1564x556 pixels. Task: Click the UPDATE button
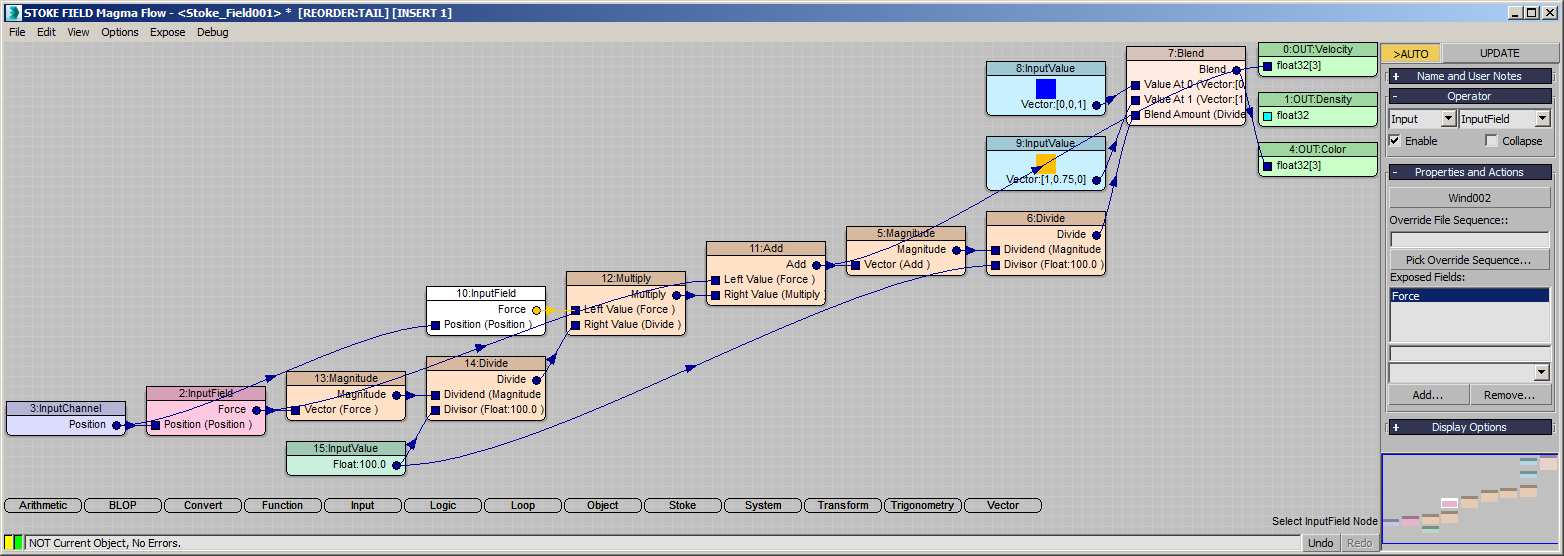pos(1499,54)
